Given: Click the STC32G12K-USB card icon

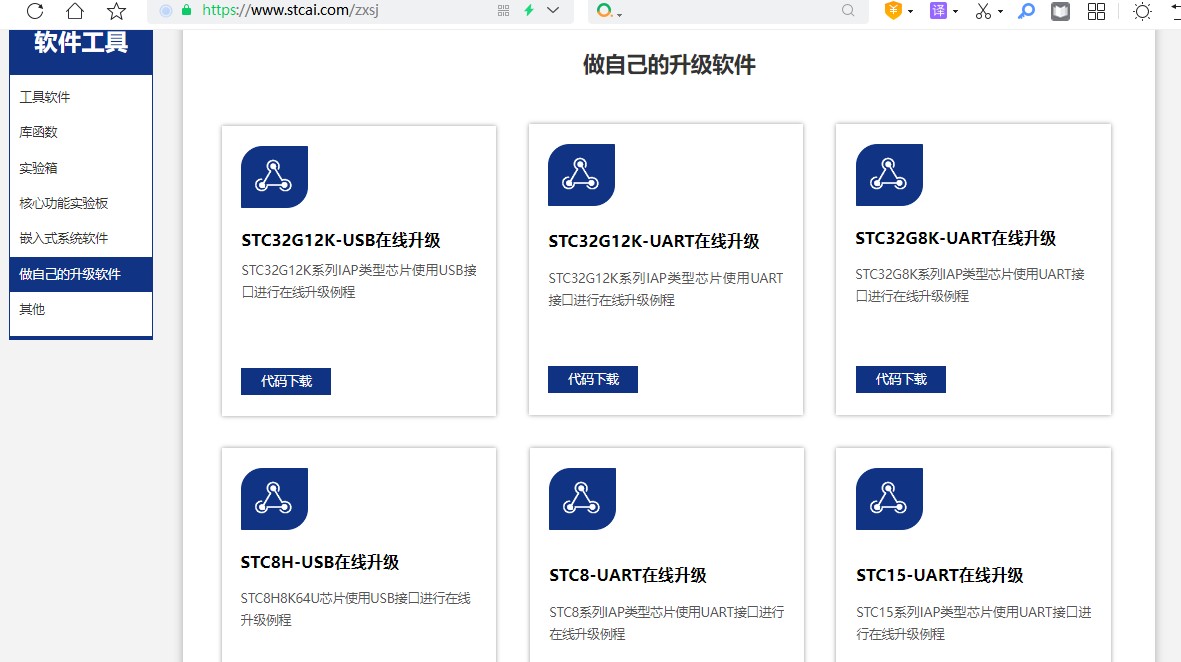Looking at the screenshot, I should pyautogui.click(x=274, y=177).
